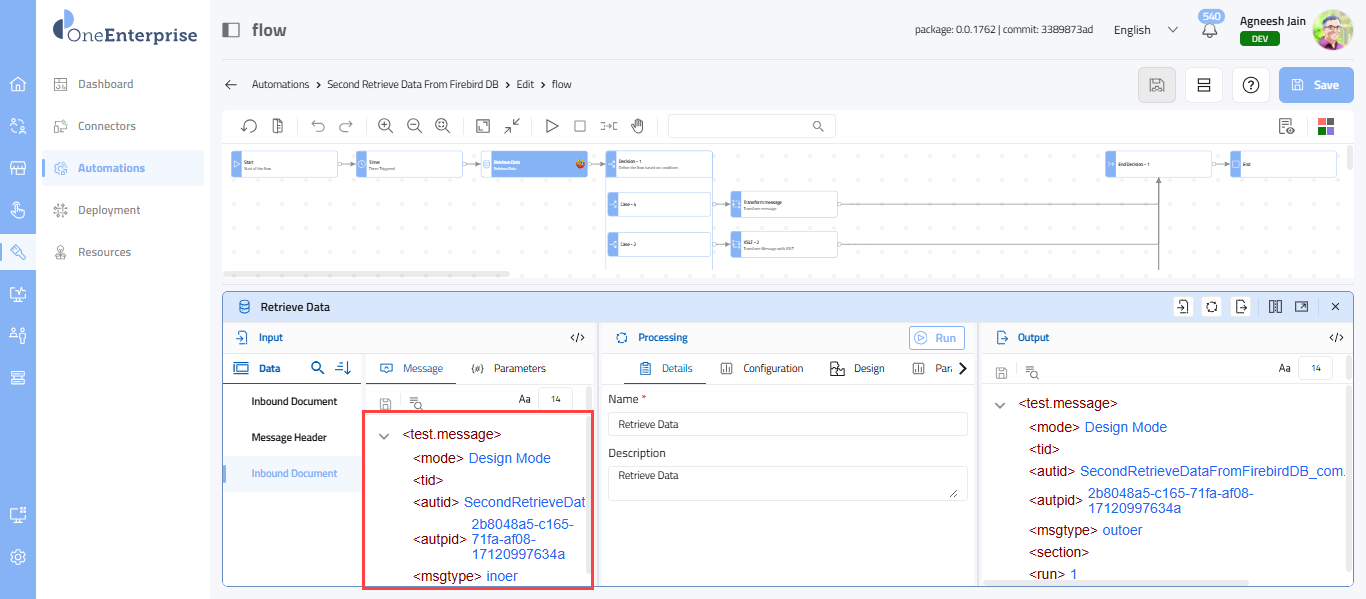Click the Run button in Processing
This screenshot has height=599, width=1366.
[937, 338]
